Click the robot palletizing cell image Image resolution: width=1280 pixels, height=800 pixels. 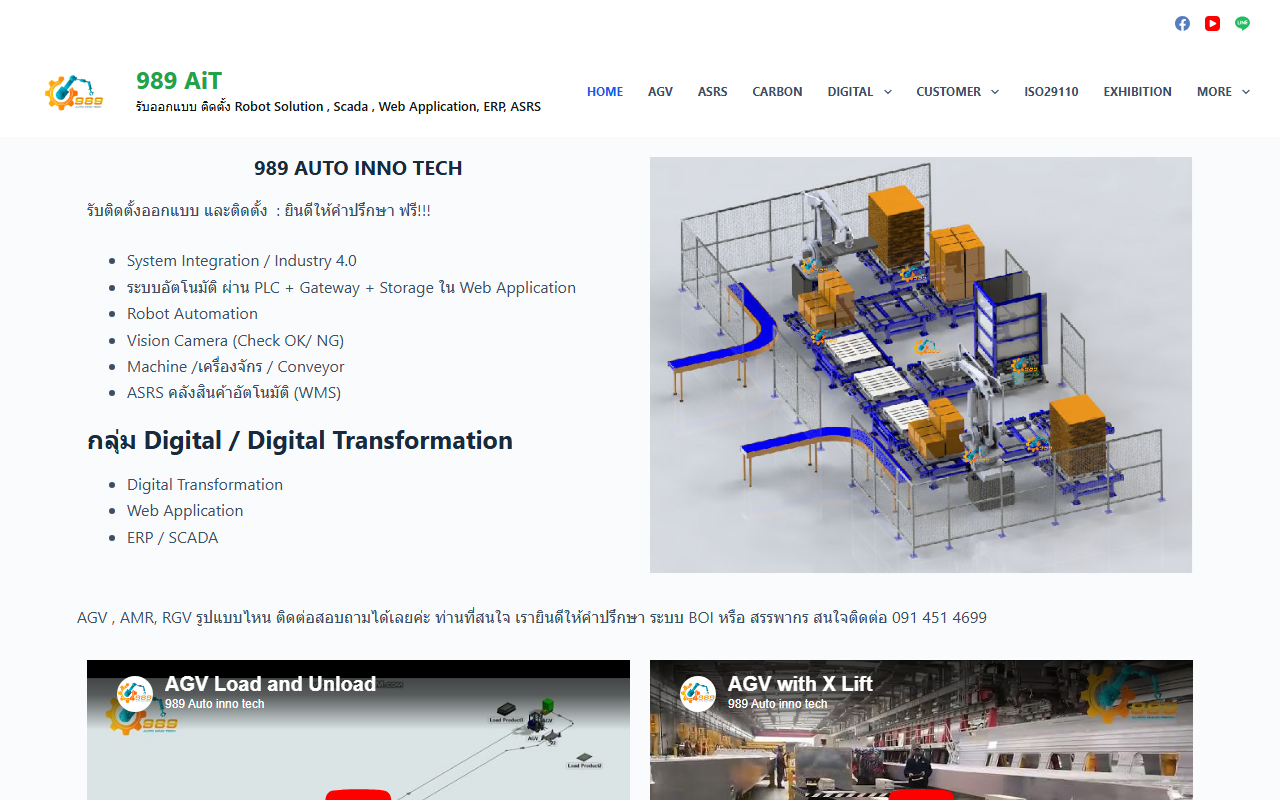(x=921, y=365)
